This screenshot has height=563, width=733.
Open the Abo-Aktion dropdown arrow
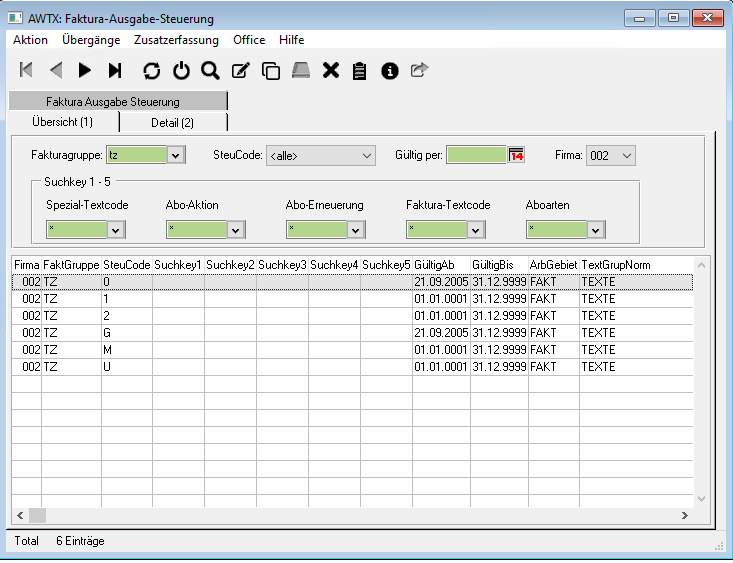(235, 230)
